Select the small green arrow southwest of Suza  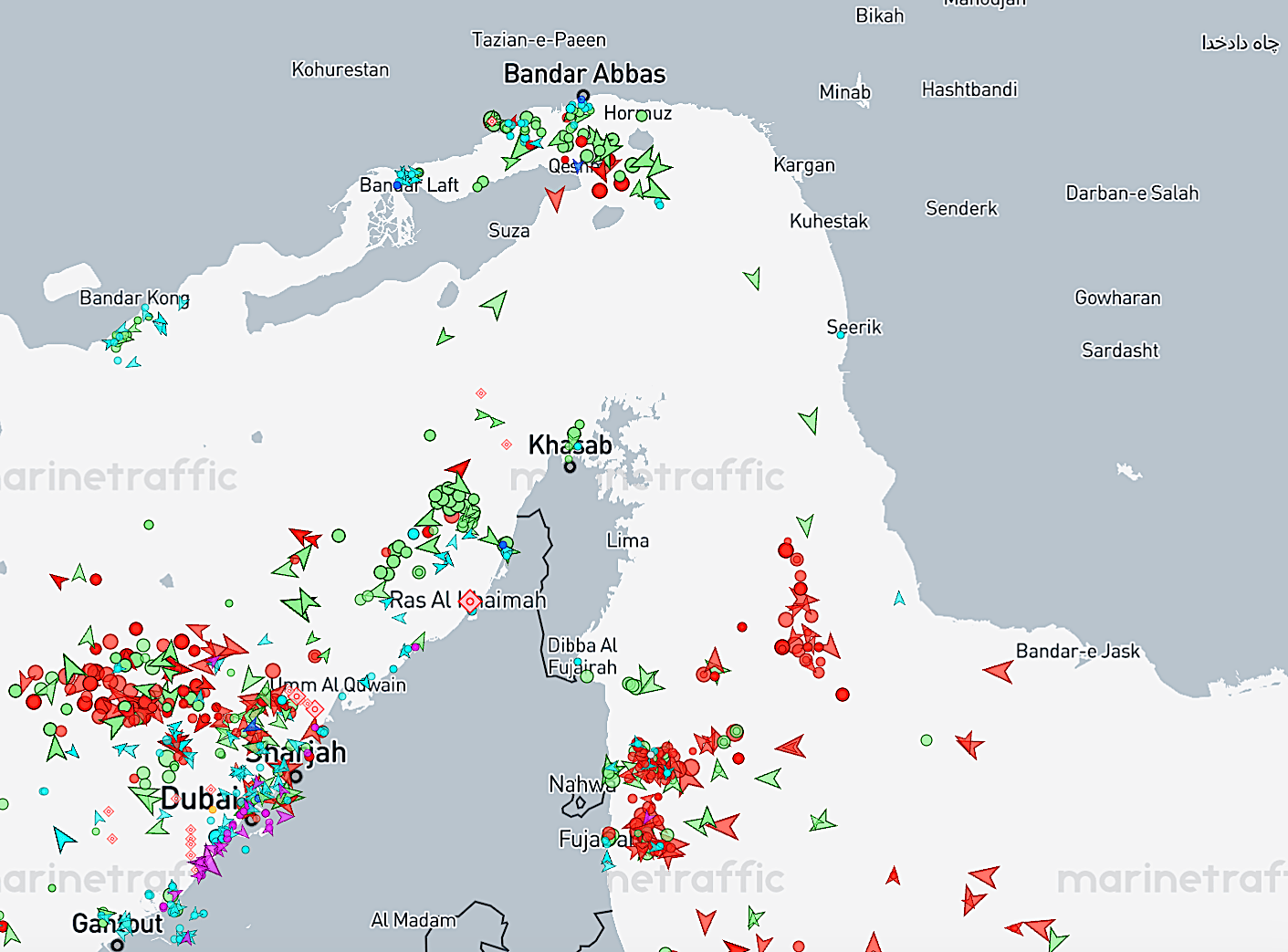pos(444,338)
